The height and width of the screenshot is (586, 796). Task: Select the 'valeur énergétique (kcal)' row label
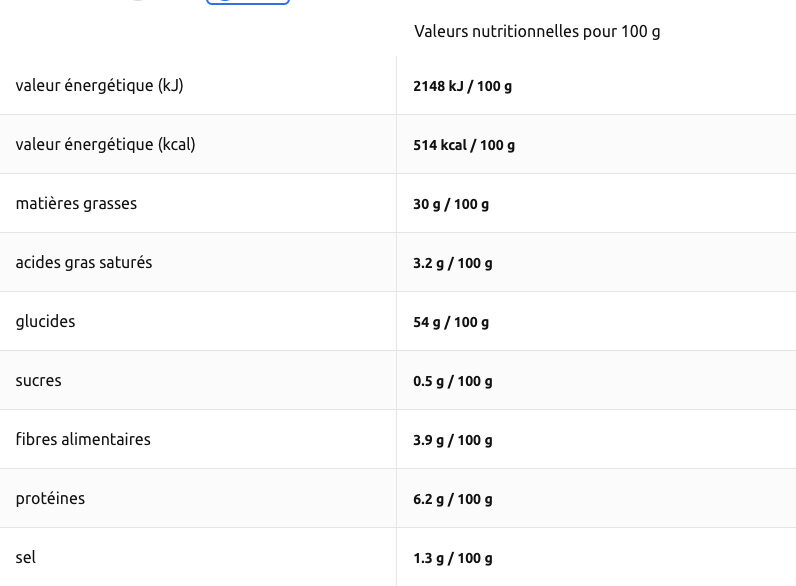(106, 145)
